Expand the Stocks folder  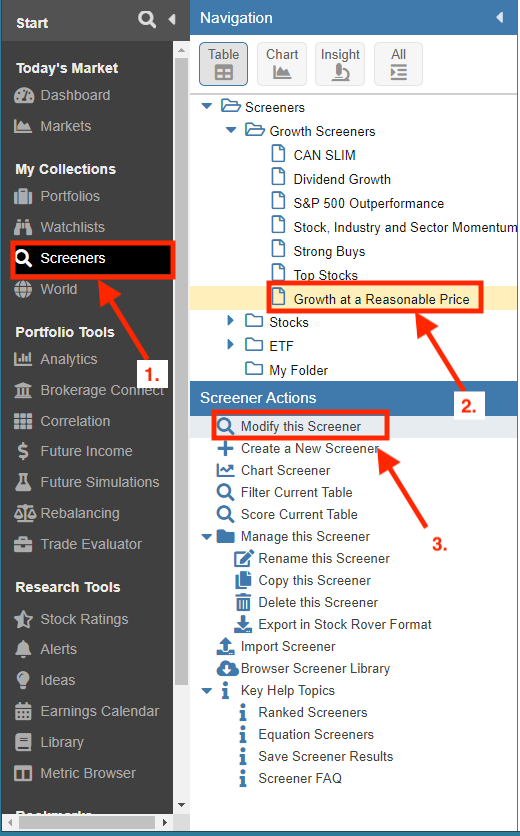click(x=230, y=320)
